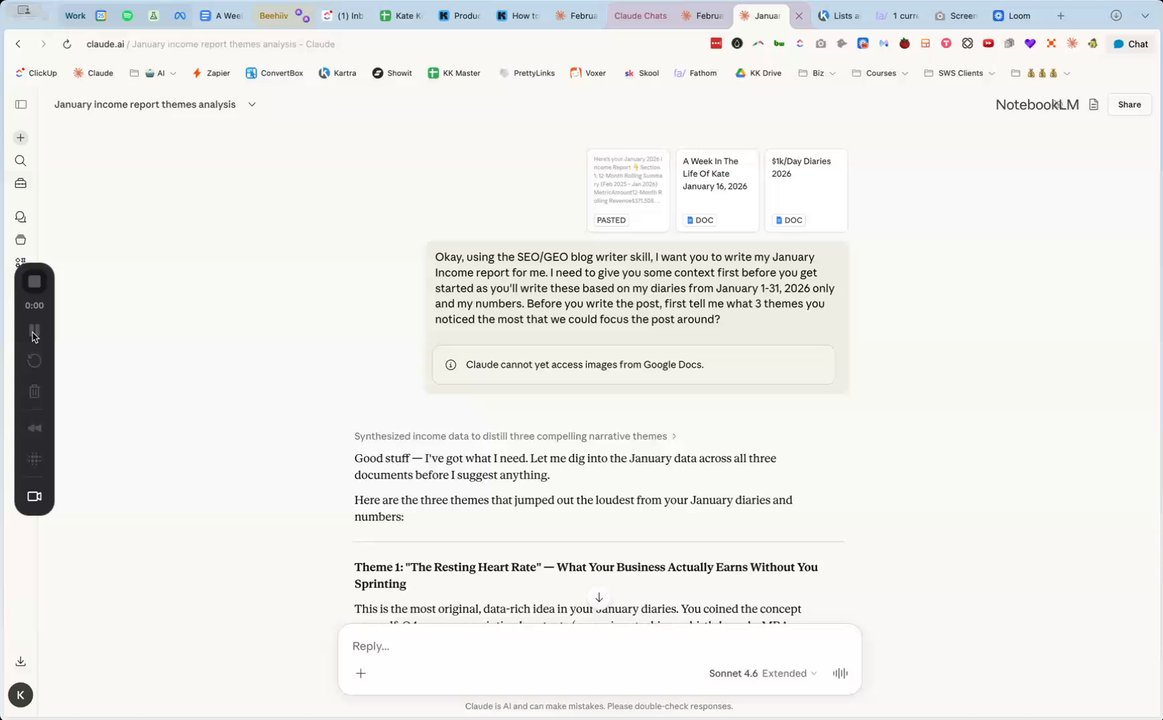
Task: Reload the page with the refresh icon
Action: click(x=67, y=44)
